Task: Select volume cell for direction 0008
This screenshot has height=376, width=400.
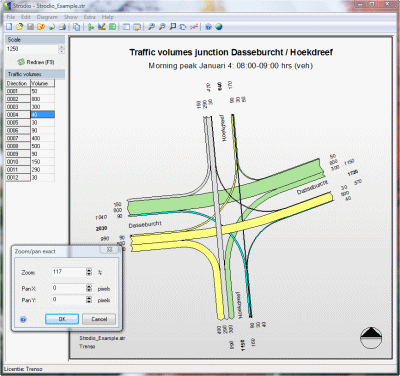Action: pyautogui.click(x=42, y=146)
